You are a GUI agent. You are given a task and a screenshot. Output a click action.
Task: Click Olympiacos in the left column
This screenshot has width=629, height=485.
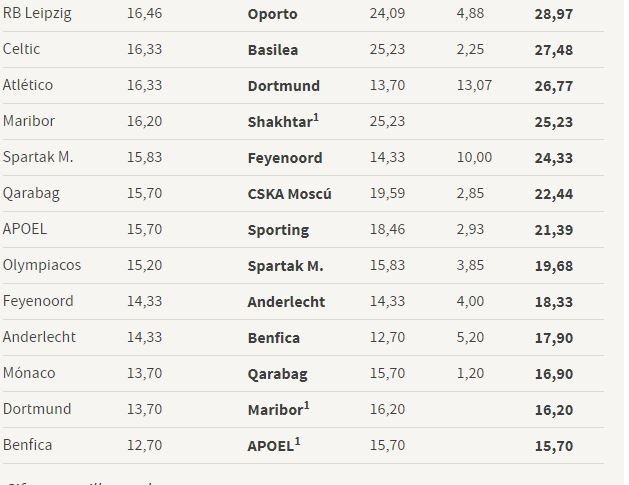pos(42,265)
